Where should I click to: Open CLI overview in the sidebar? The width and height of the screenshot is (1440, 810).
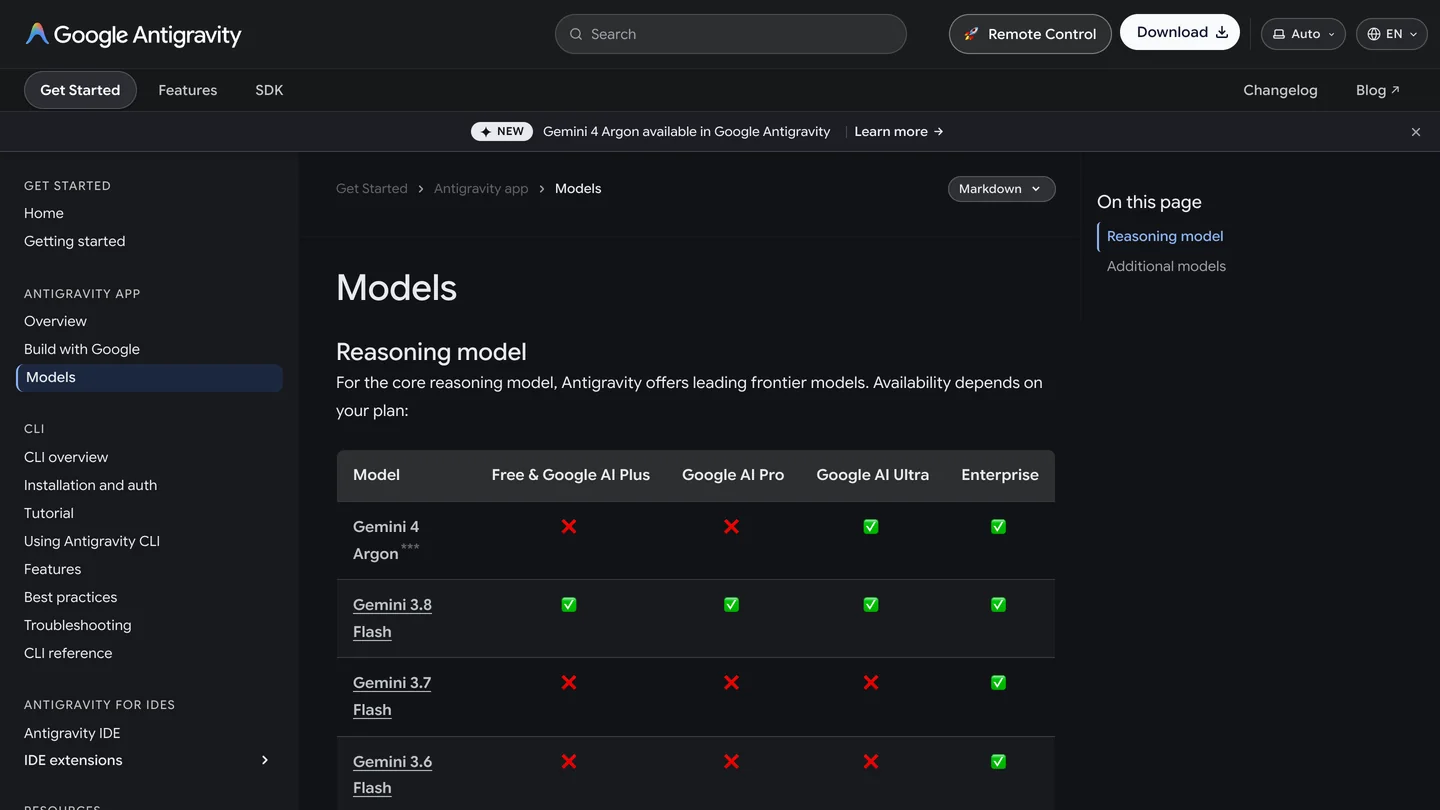pyautogui.click(x=66, y=457)
